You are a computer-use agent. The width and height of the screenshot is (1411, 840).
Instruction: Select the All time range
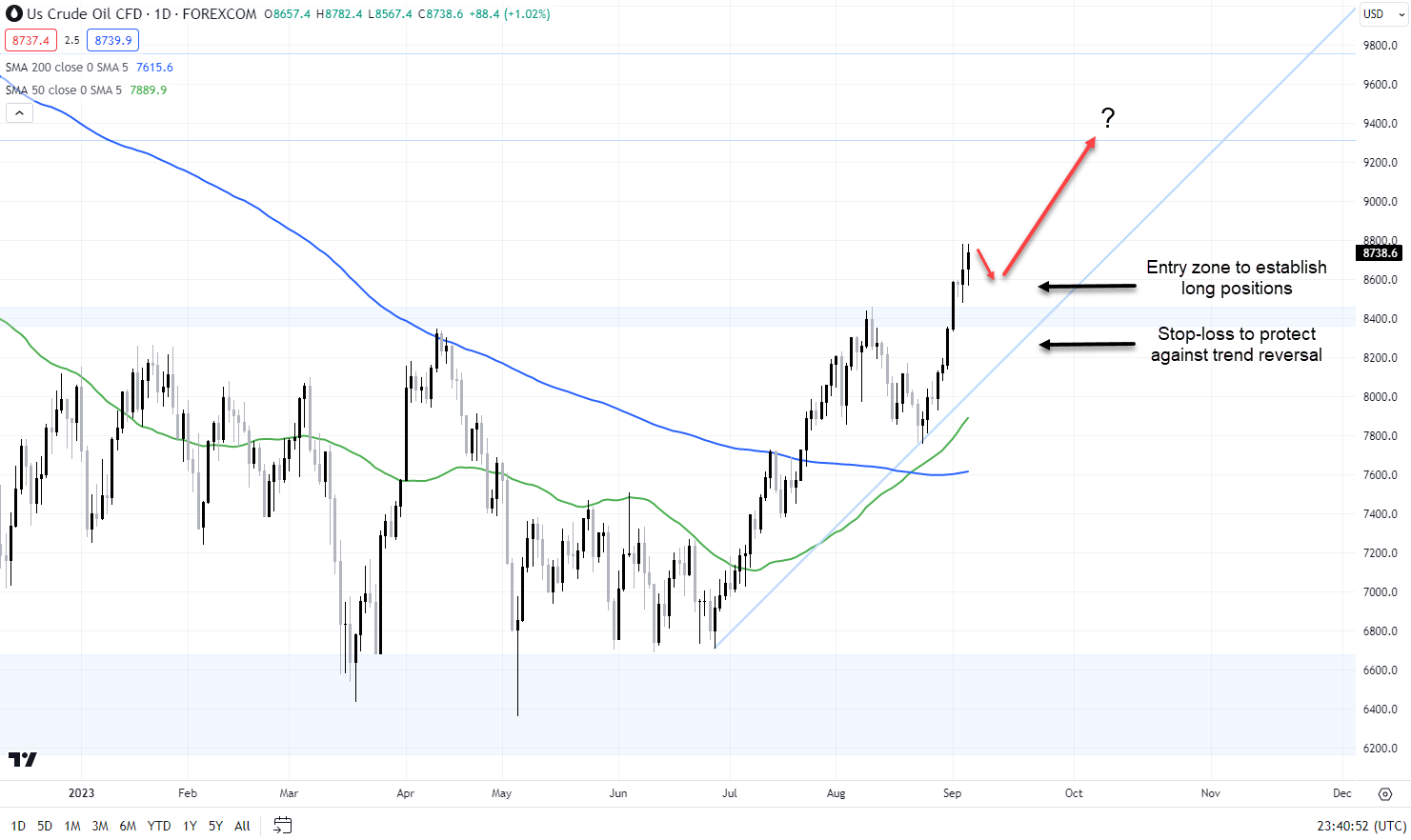click(242, 826)
